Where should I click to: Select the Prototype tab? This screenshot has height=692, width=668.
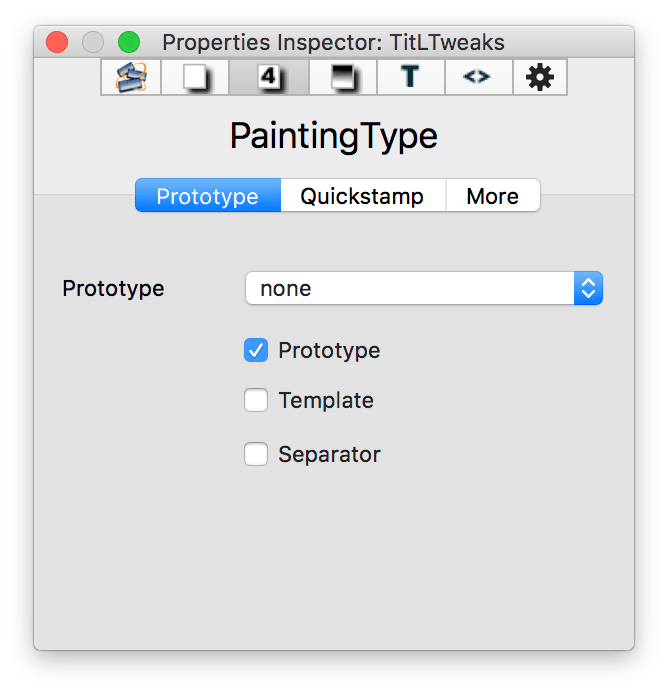click(207, 196)
